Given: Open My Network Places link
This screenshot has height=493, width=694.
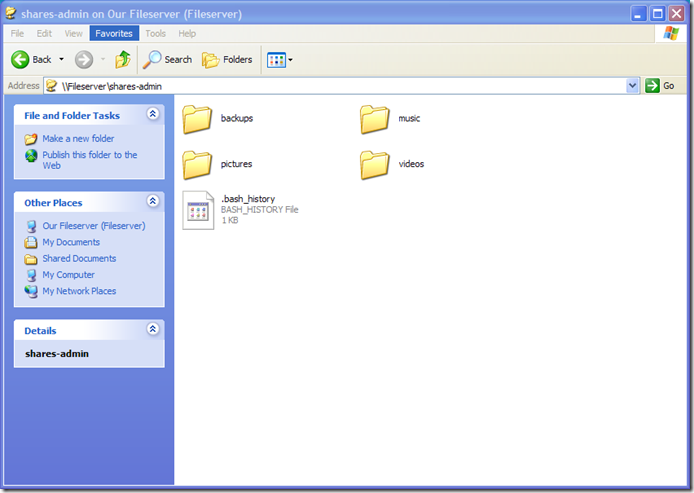Looking at the screenshot, I should pos(79,291).
